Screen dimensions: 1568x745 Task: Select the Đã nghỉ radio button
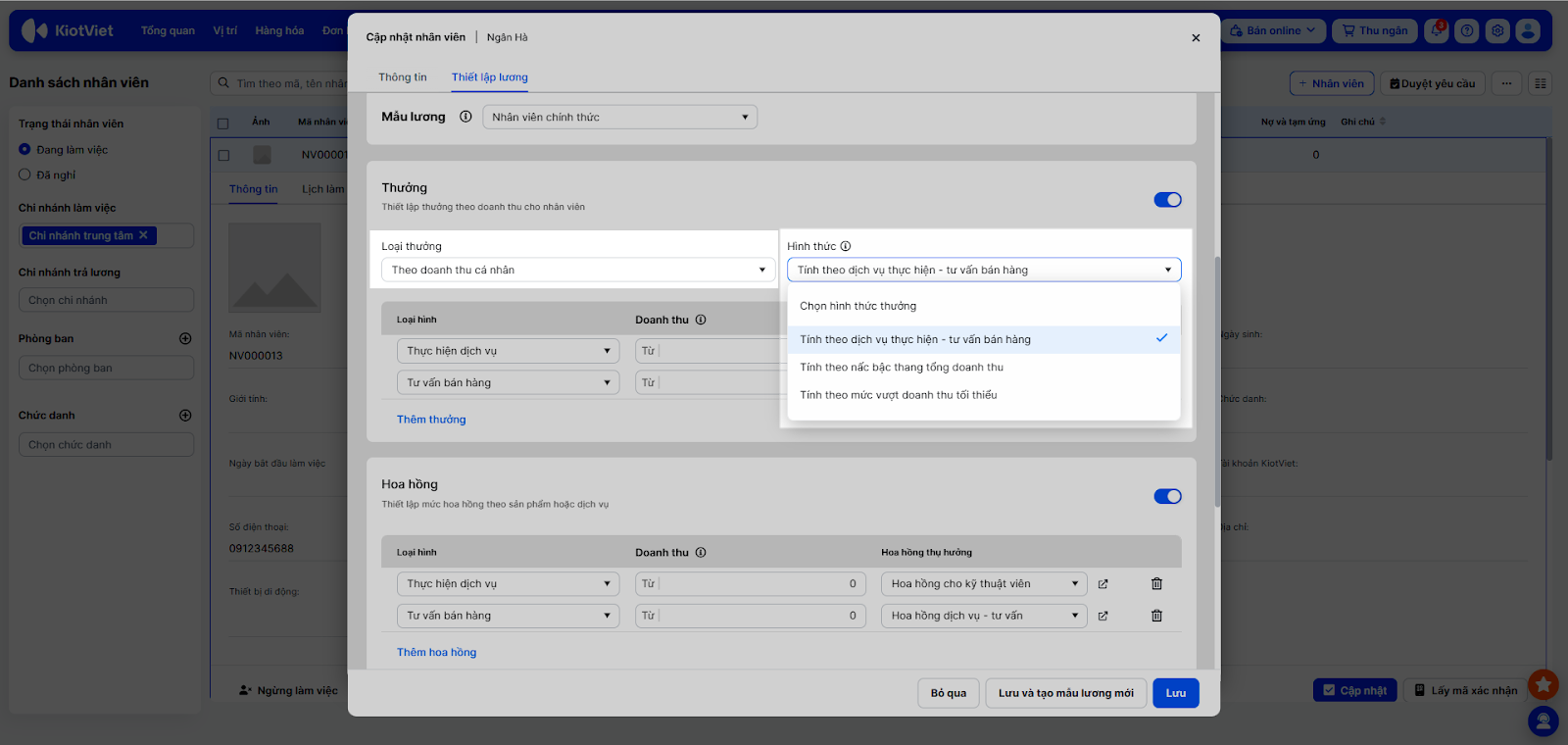(x=25, y=175)
